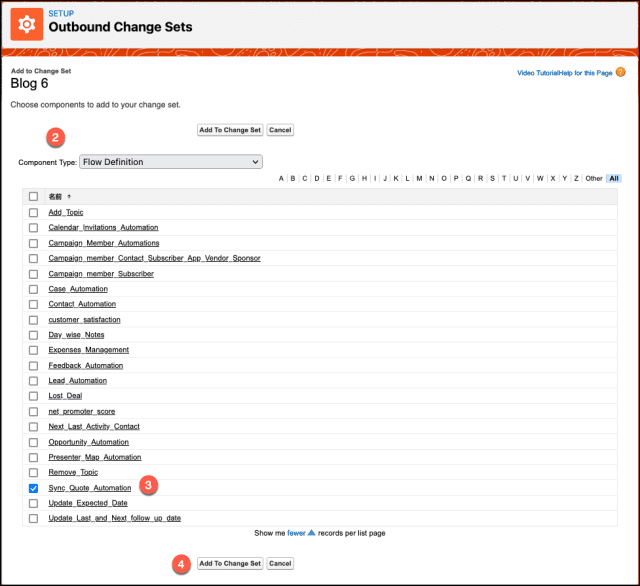Click the red step 2 marker
Screen dimensions: 640x586
56,137
